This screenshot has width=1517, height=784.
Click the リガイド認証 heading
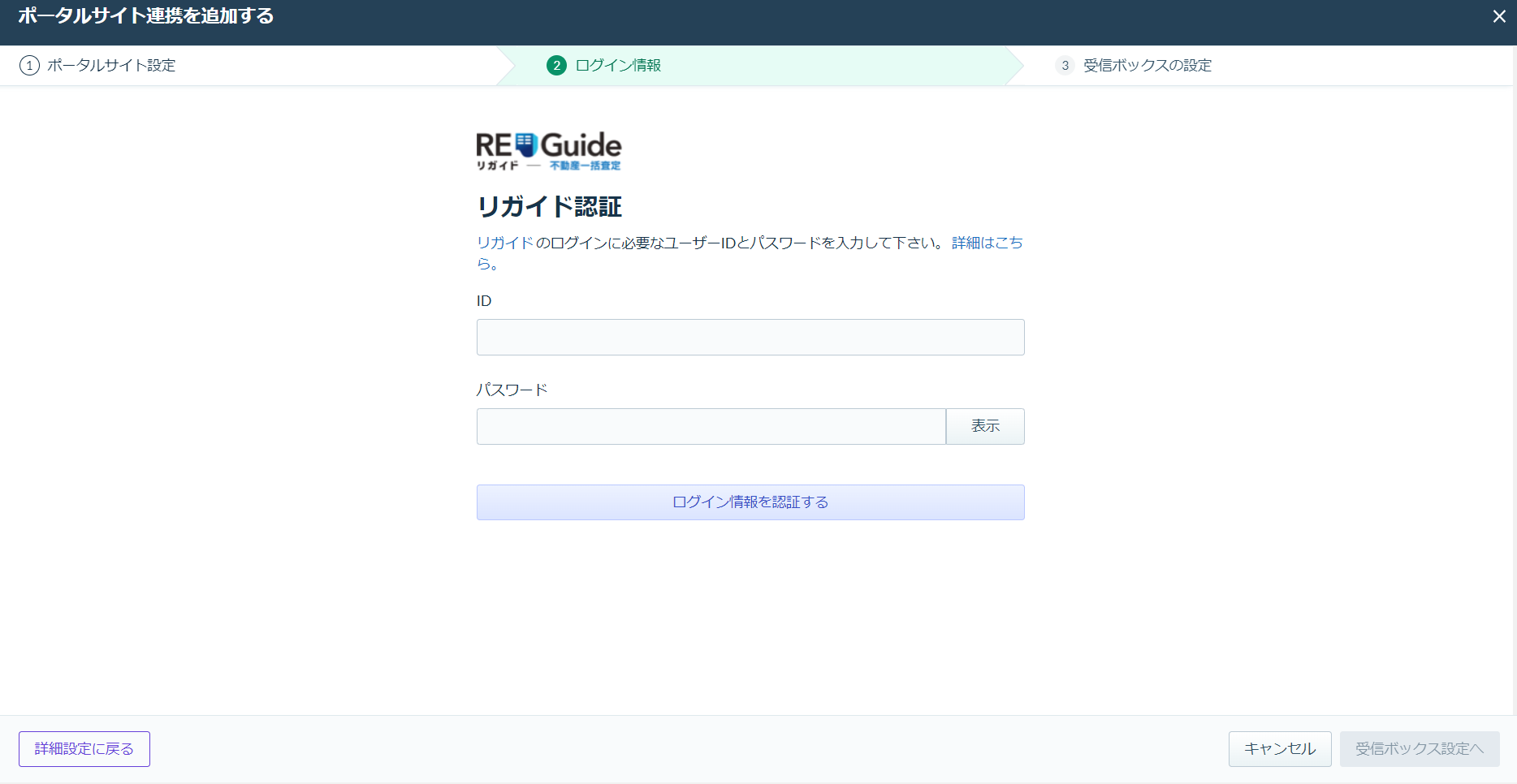point(550,207)
